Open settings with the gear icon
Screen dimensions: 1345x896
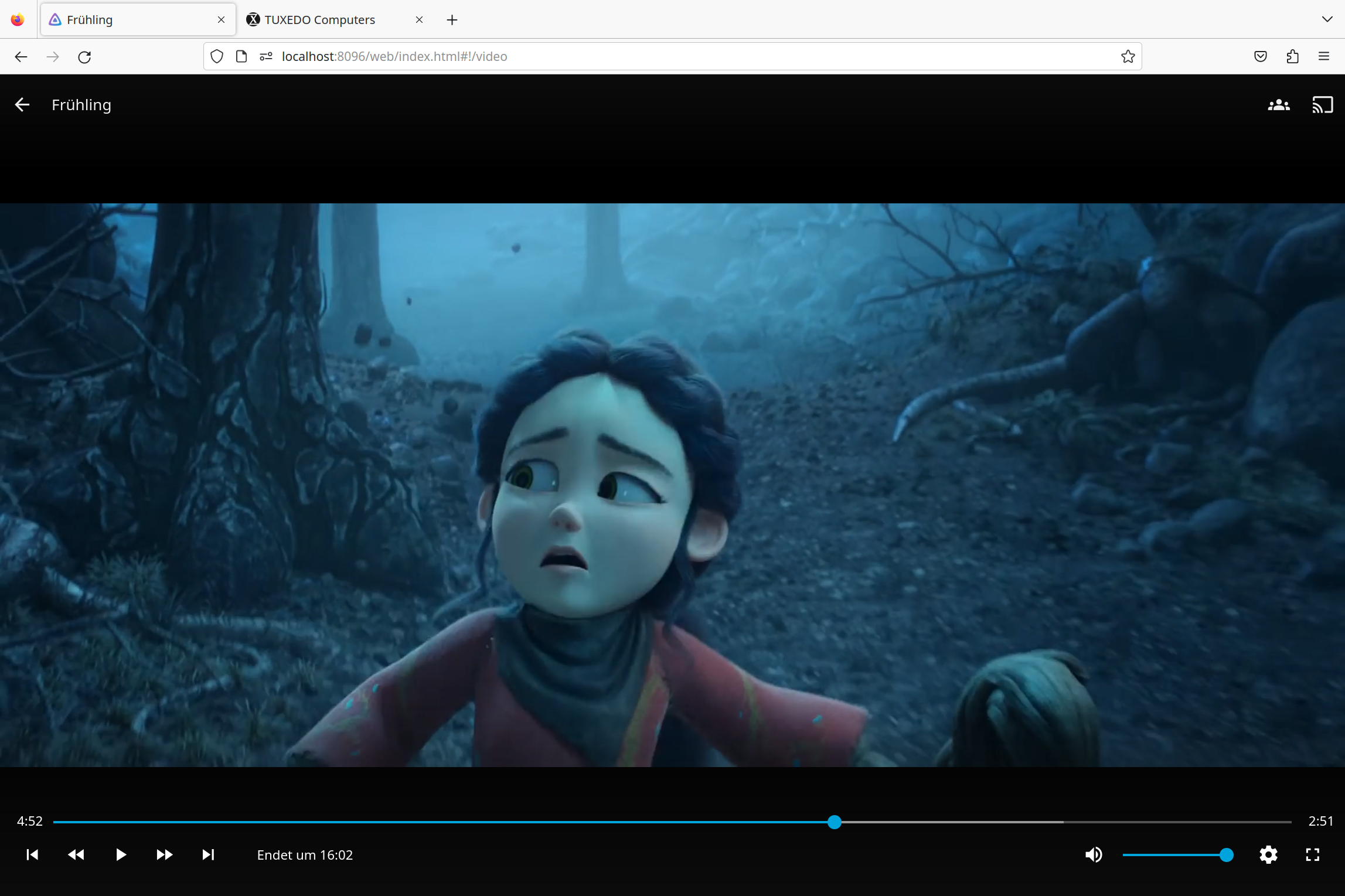pyautogui.click(x=1268, y=854)
